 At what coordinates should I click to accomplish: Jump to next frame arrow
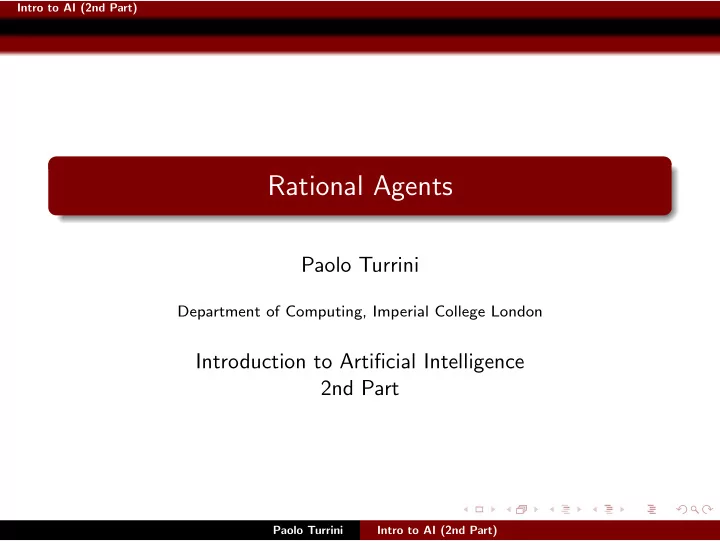click(536, 509)
